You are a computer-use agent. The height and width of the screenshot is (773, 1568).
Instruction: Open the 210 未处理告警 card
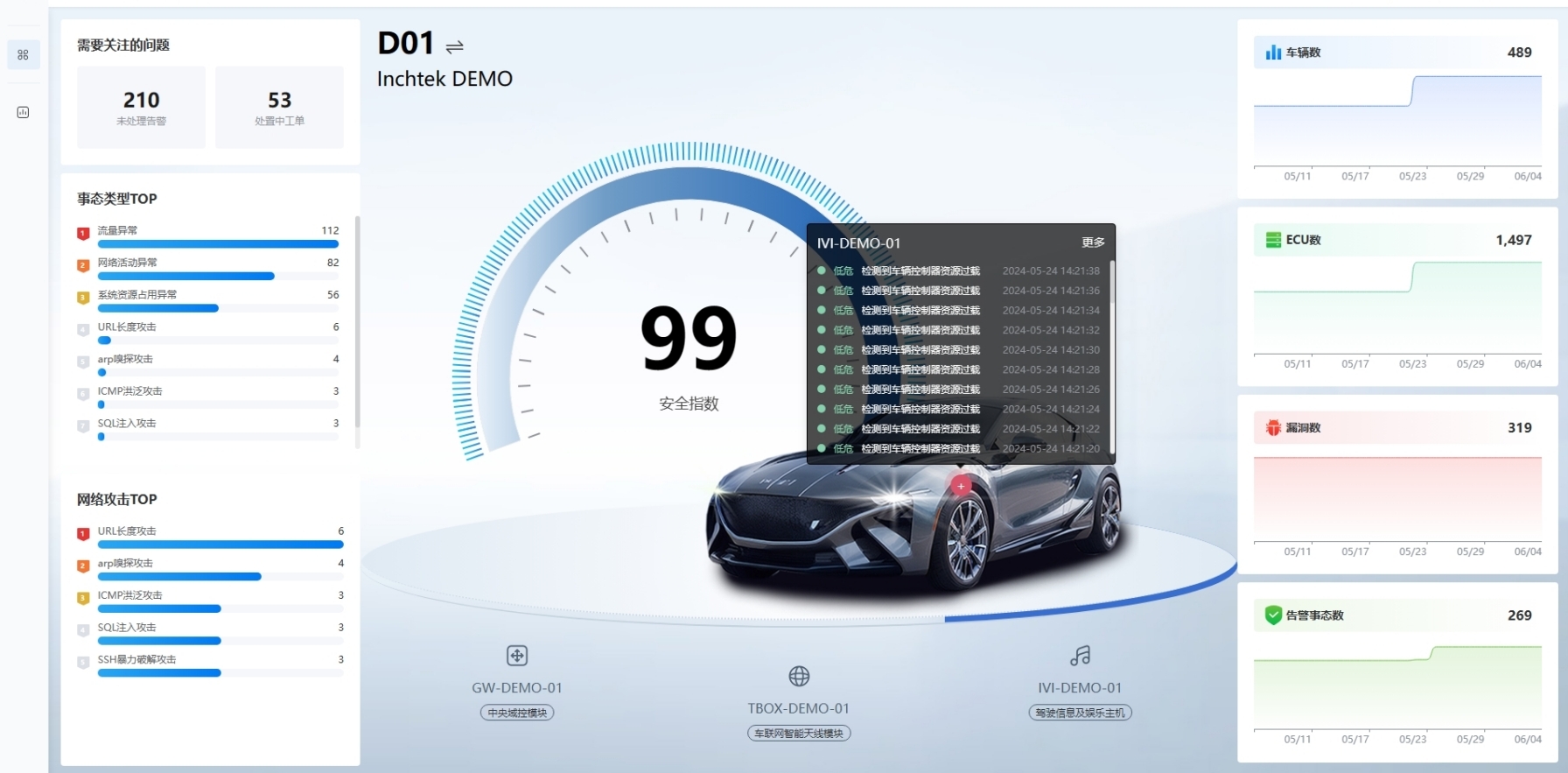[141, 107]
